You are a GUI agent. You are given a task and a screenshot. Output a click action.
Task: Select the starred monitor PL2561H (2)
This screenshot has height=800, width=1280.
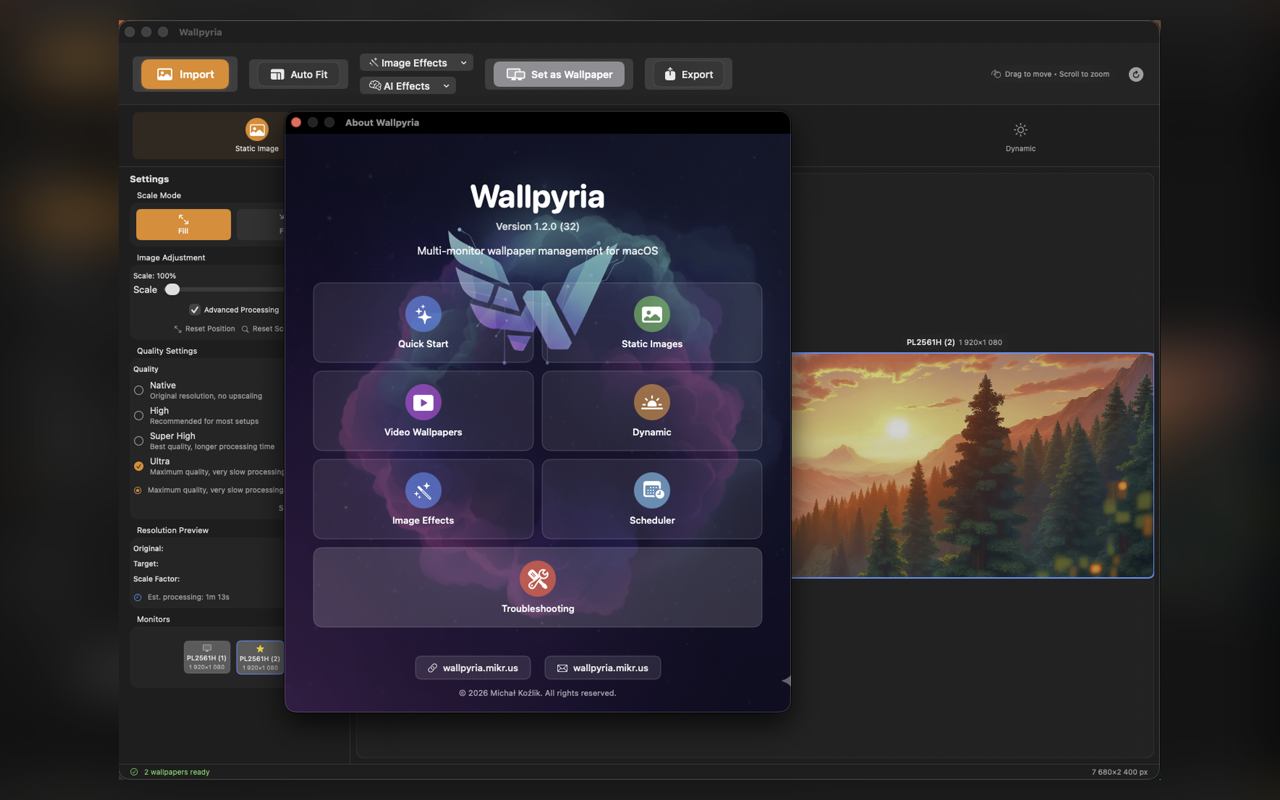[260, 657]
